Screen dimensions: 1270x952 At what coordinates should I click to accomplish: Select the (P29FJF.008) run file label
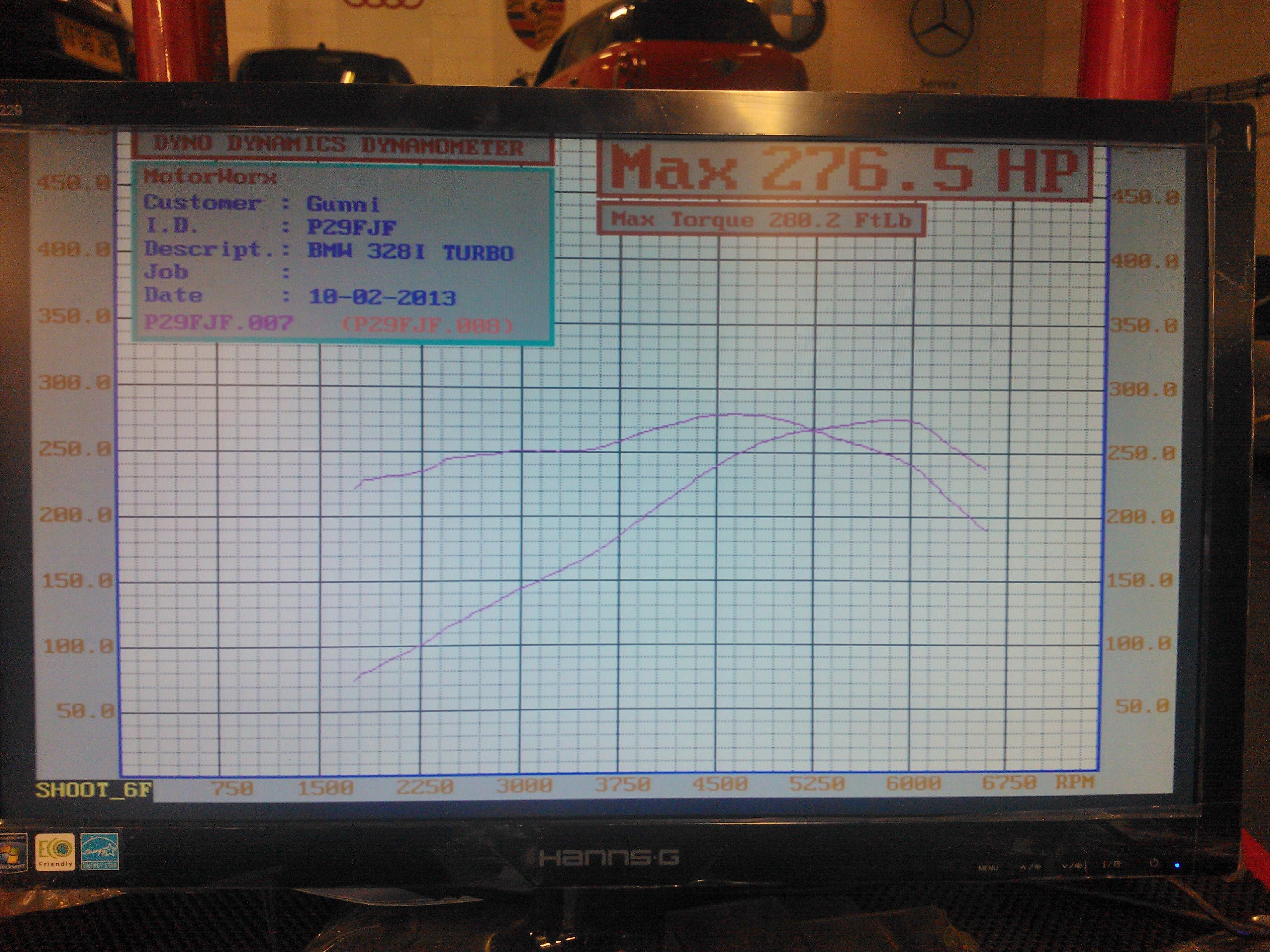tap(427, 325)
